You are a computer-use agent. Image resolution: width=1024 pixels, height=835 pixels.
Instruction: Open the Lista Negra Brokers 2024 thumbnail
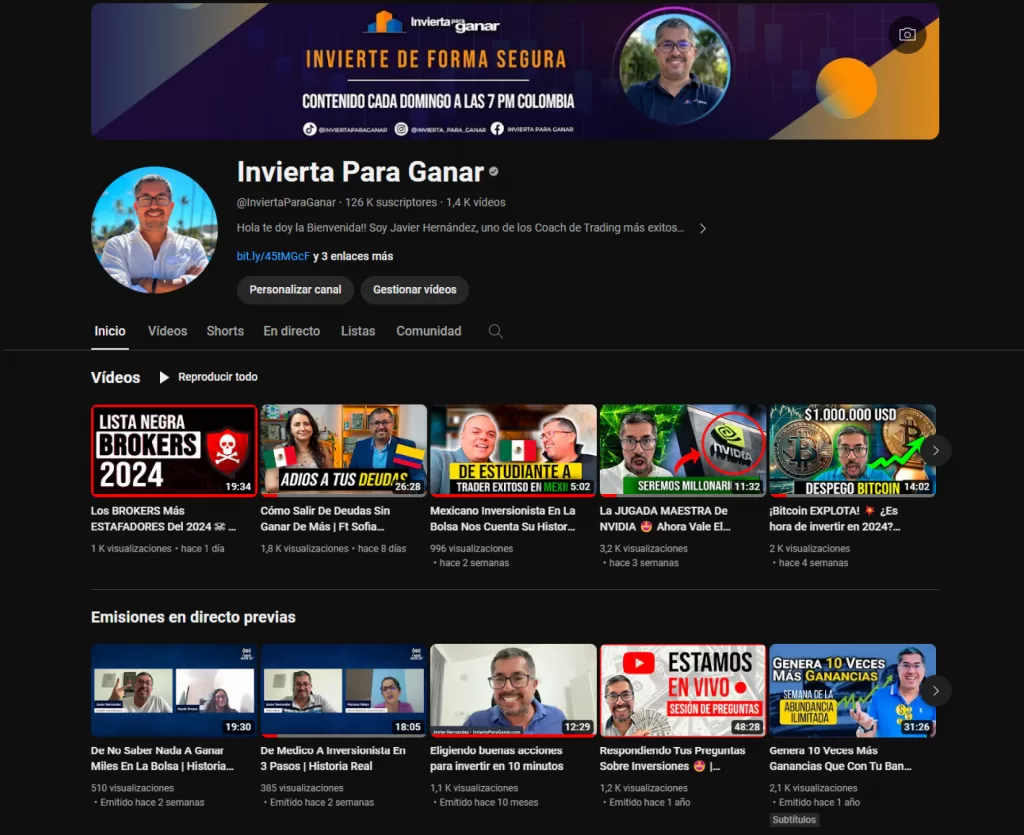(x=174, y=450)
